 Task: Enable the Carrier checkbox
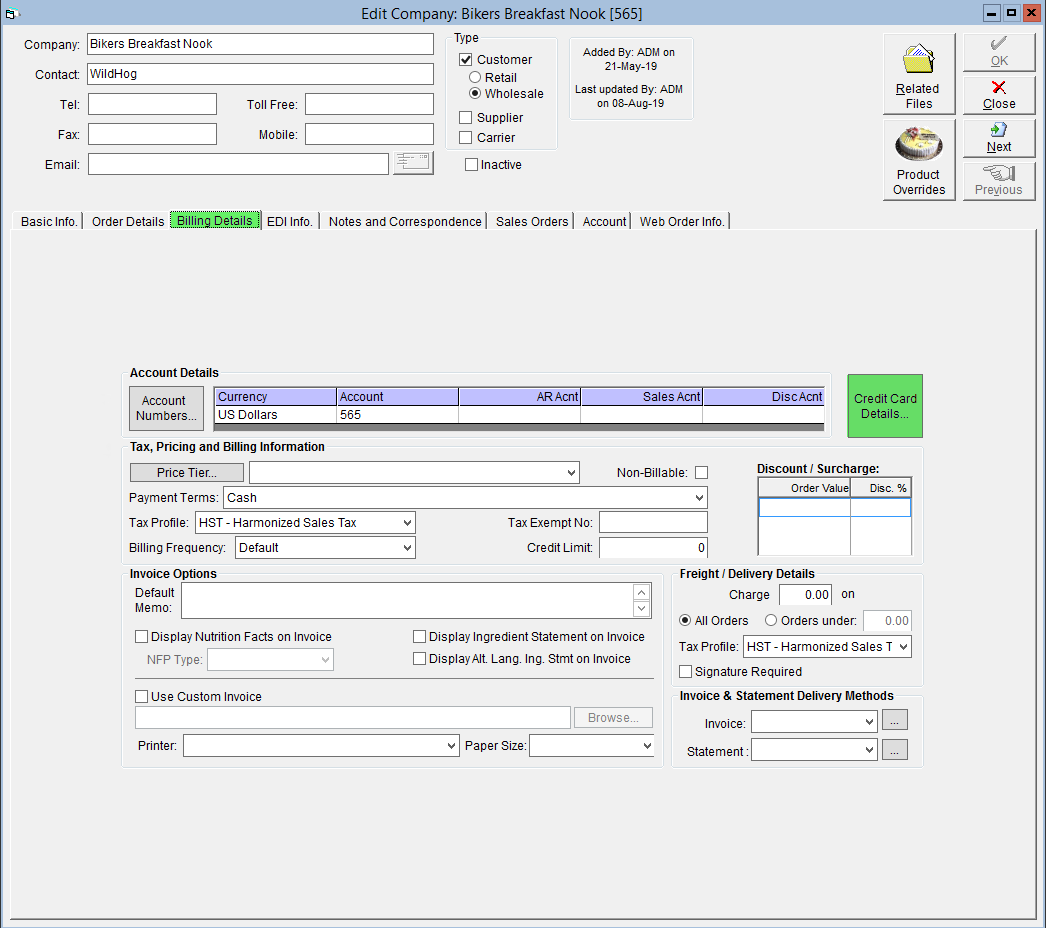[x=466, y=137]
